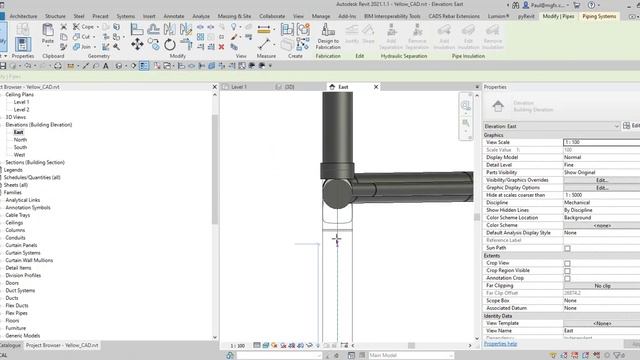Click the Edit Type icon in Properties panel
Image resolution: width=640 pixels, height=360 pixels.
(x=627, y=126)
